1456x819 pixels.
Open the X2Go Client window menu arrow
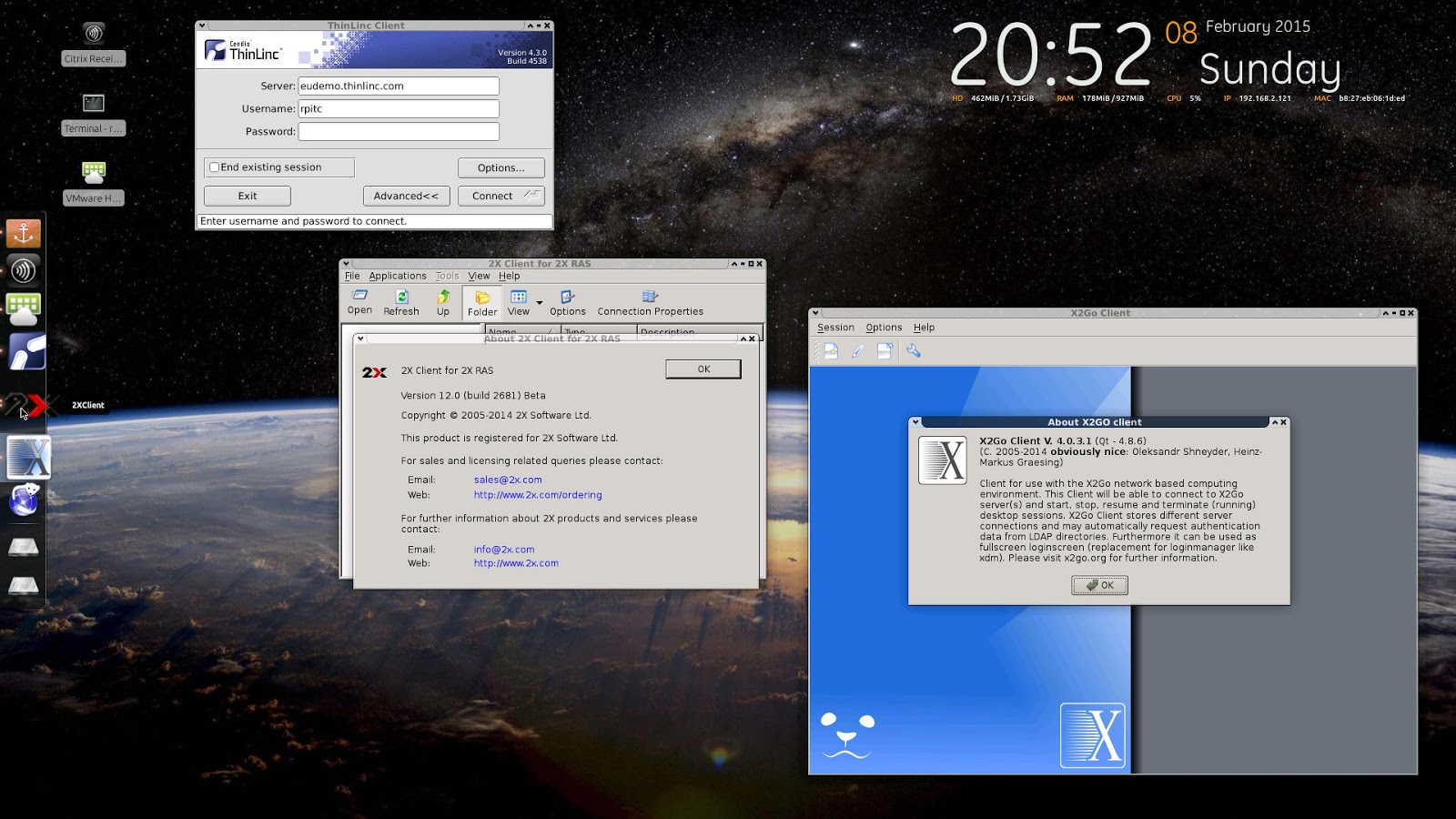(x=815, y=313)
